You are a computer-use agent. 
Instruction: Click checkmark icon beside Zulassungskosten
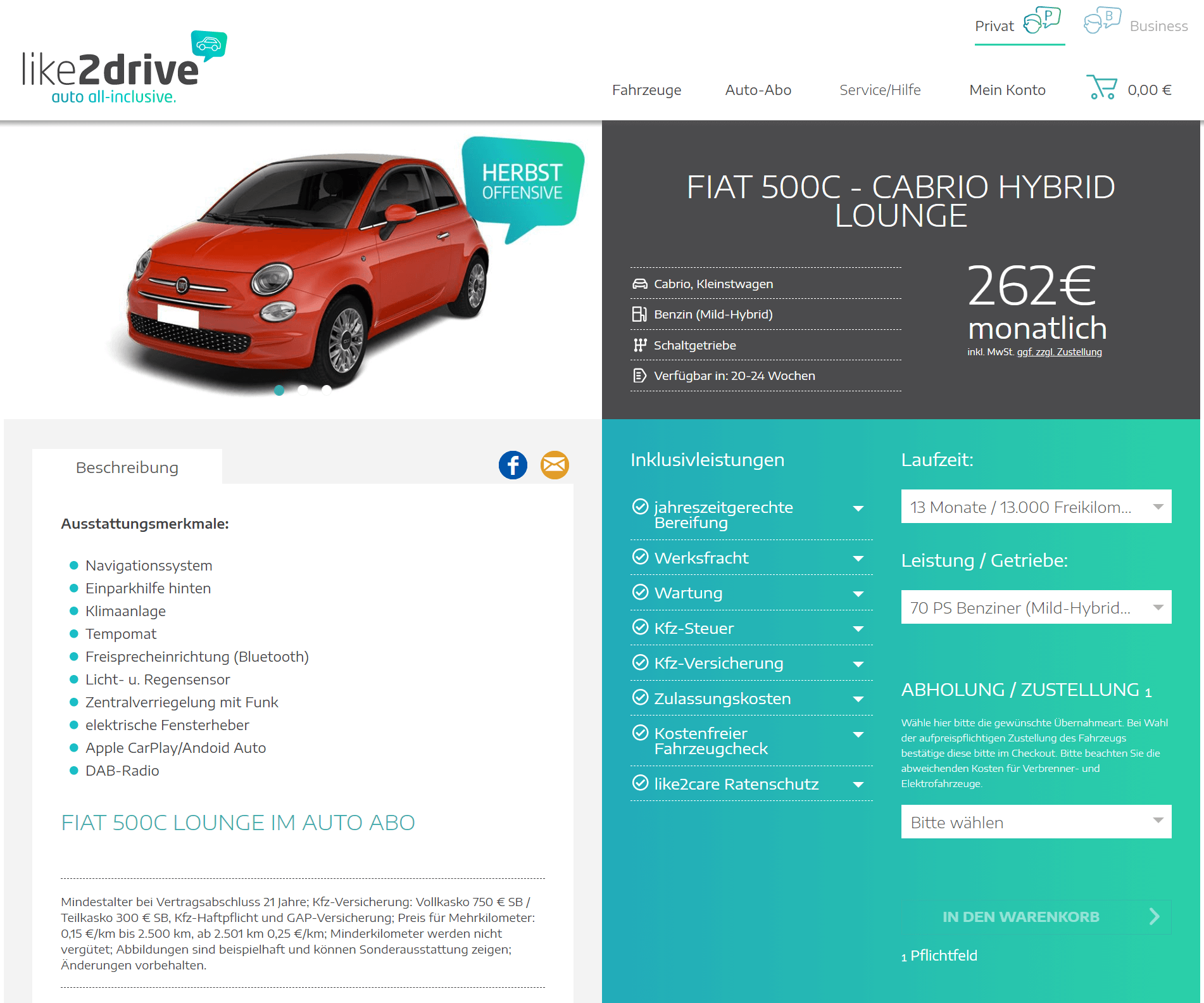[x=641, y=697]
